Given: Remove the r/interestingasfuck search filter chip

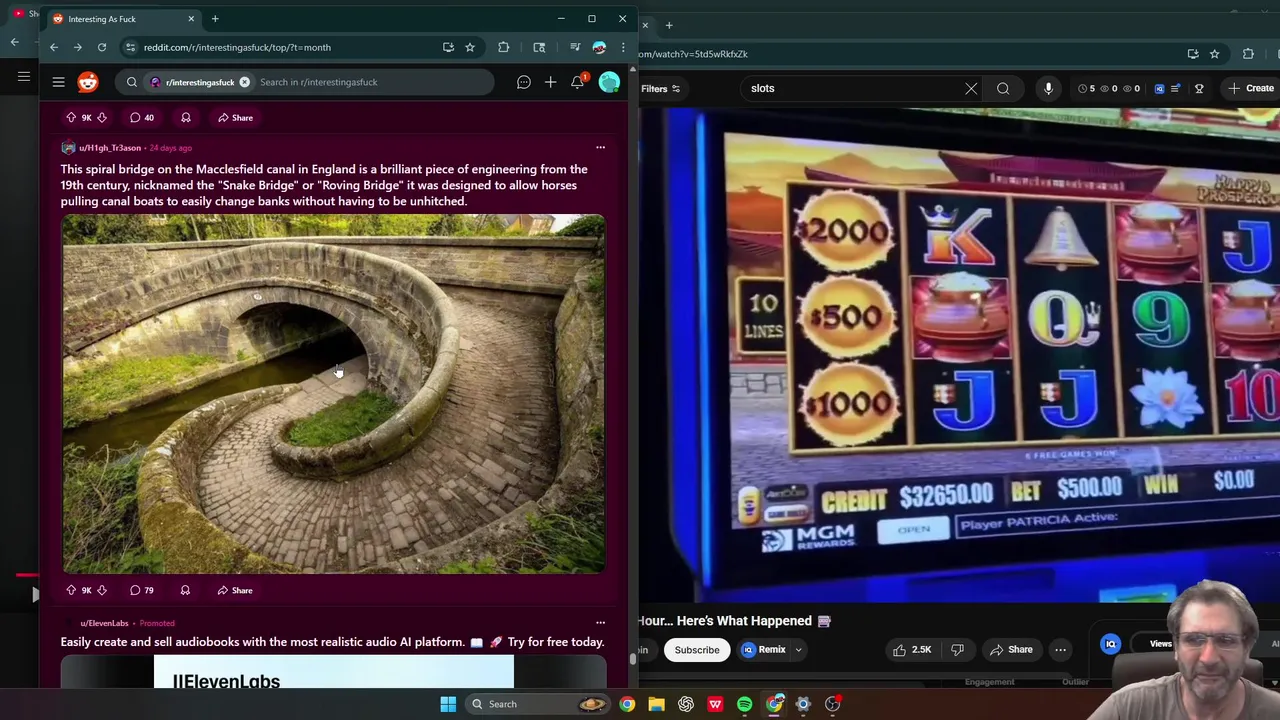Looking at the screenshot, I should click(x=244, y=82).
